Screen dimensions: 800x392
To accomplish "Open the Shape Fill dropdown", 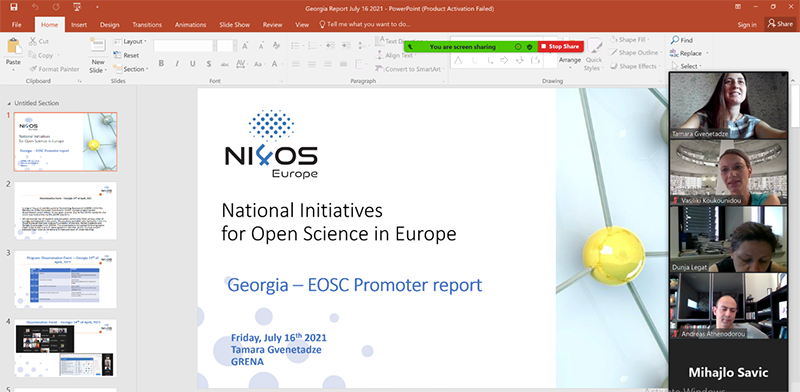I will tap(629, 39).
